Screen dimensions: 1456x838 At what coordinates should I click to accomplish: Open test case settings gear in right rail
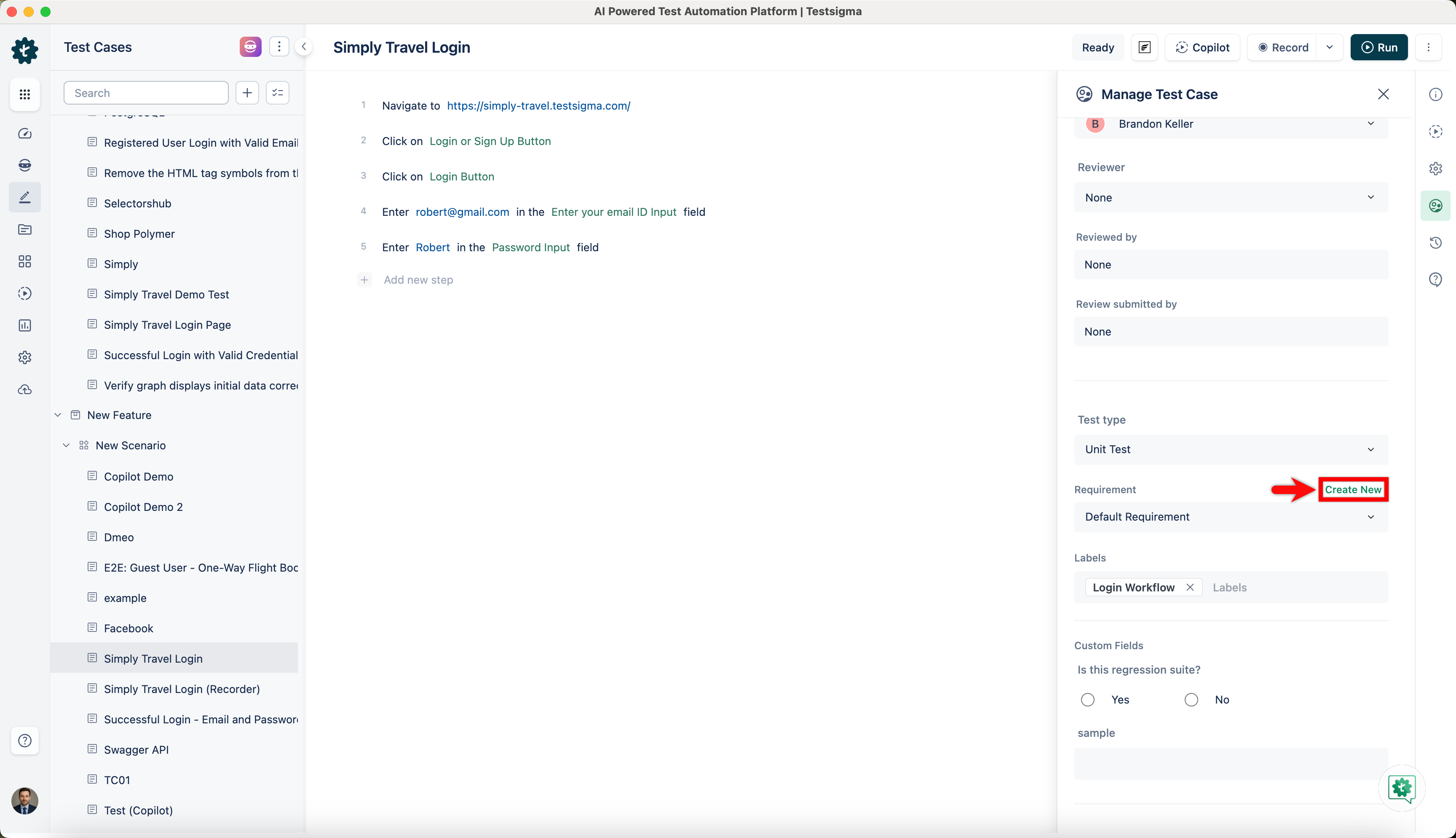point(1436,169)
